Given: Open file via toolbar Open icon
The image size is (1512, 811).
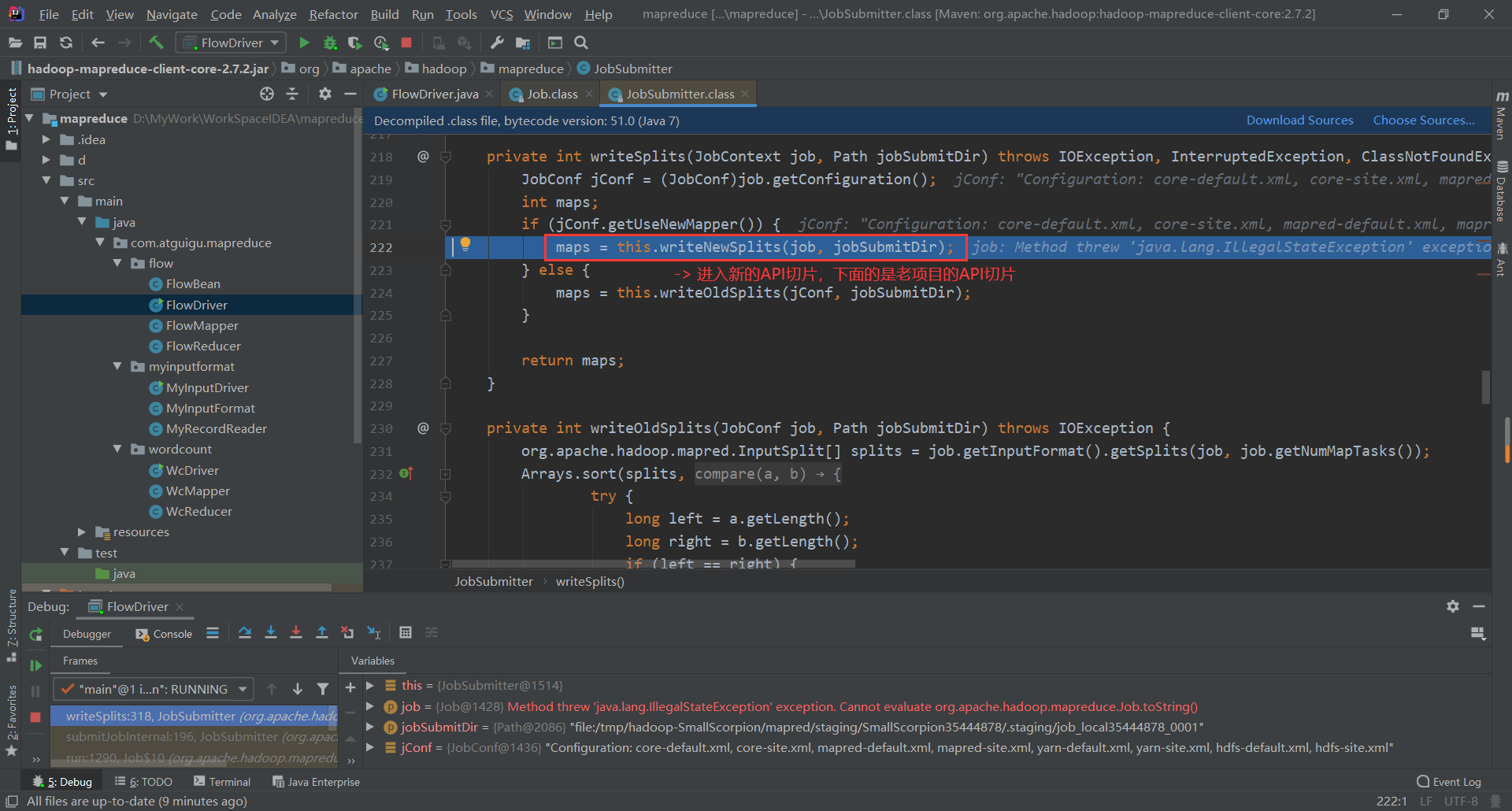Looking at the screenshot, I should [15, 43].
